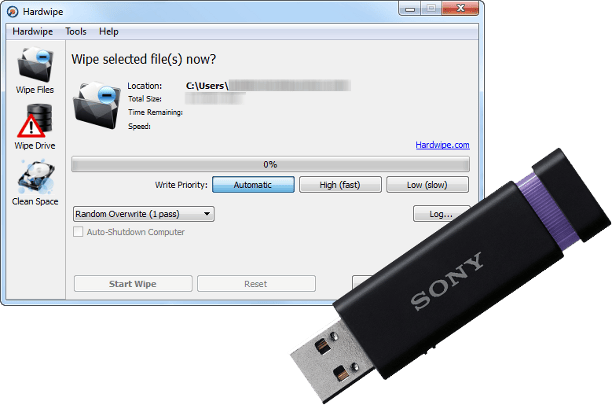612x405 pixels.
Task: Open the Help menu
Action: pyautogui.click(x=109, y=32)
